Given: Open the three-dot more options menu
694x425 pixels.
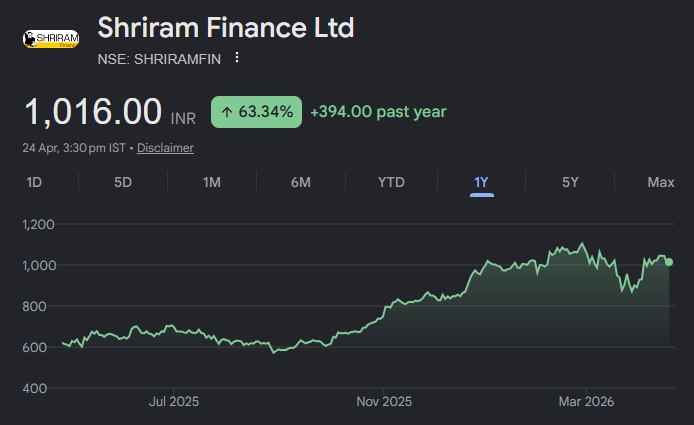Looking at the screenshot, I should 237,58.
